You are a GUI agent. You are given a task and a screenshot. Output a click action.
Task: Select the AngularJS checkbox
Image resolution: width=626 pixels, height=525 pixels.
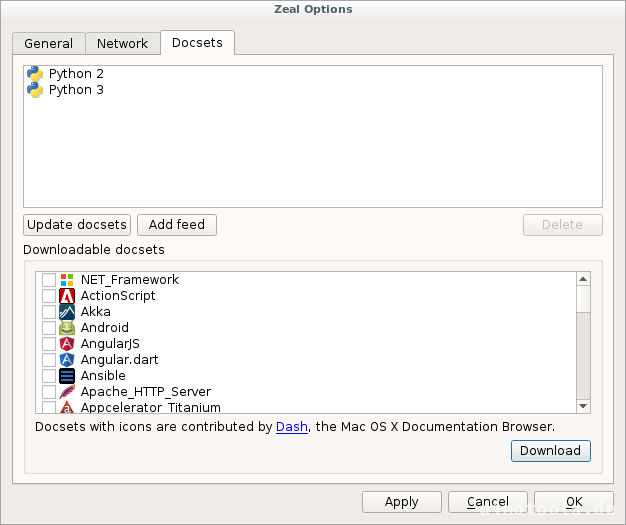[49, 344]
